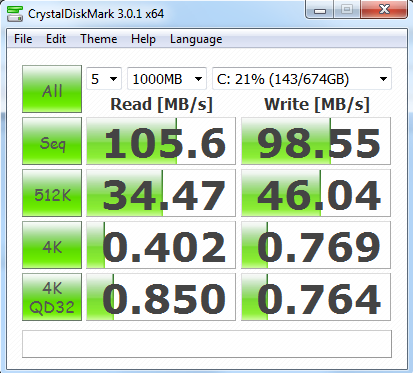Start the Seq sequential test
This screenshot has height=373, width=413.
[52, 141]
